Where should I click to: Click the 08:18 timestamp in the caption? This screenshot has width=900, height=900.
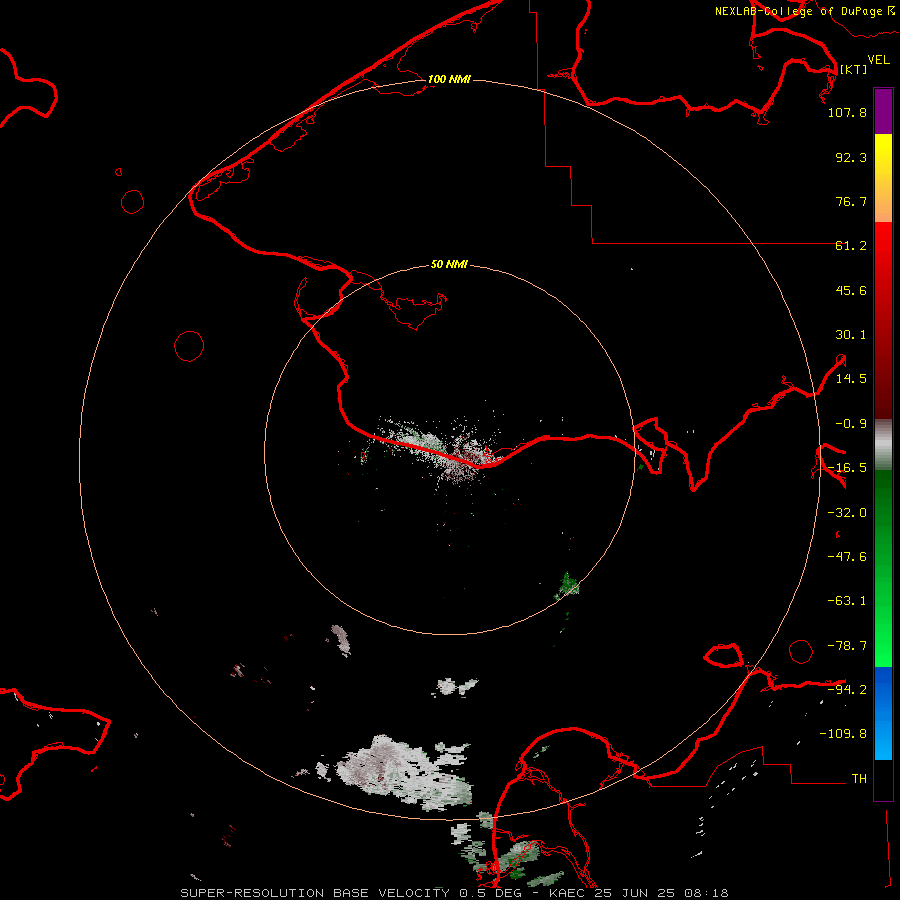(x=707, y=893)
